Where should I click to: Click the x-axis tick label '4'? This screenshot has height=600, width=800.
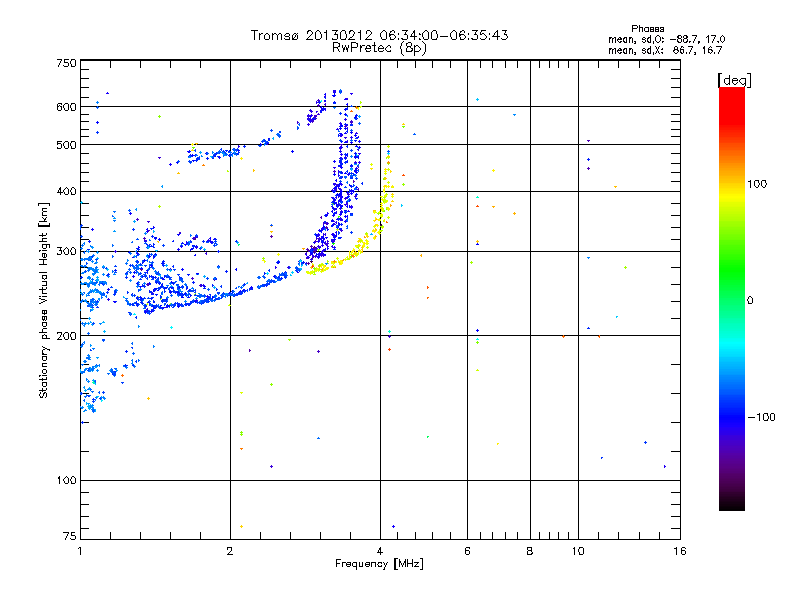pos(380,551)
